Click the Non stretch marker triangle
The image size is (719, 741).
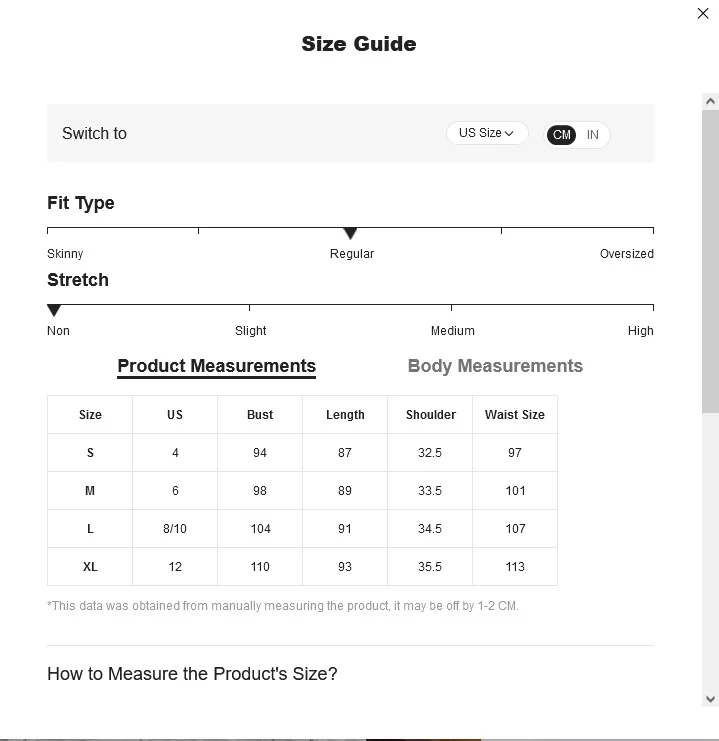click(x=54, y=310)
